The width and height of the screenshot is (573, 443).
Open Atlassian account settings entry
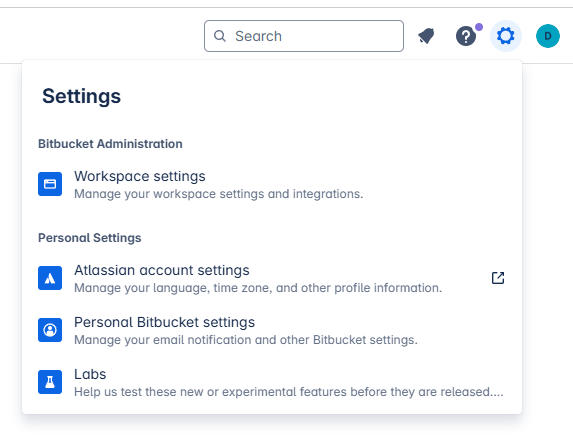pyautogui.click(x=272, y=278)
